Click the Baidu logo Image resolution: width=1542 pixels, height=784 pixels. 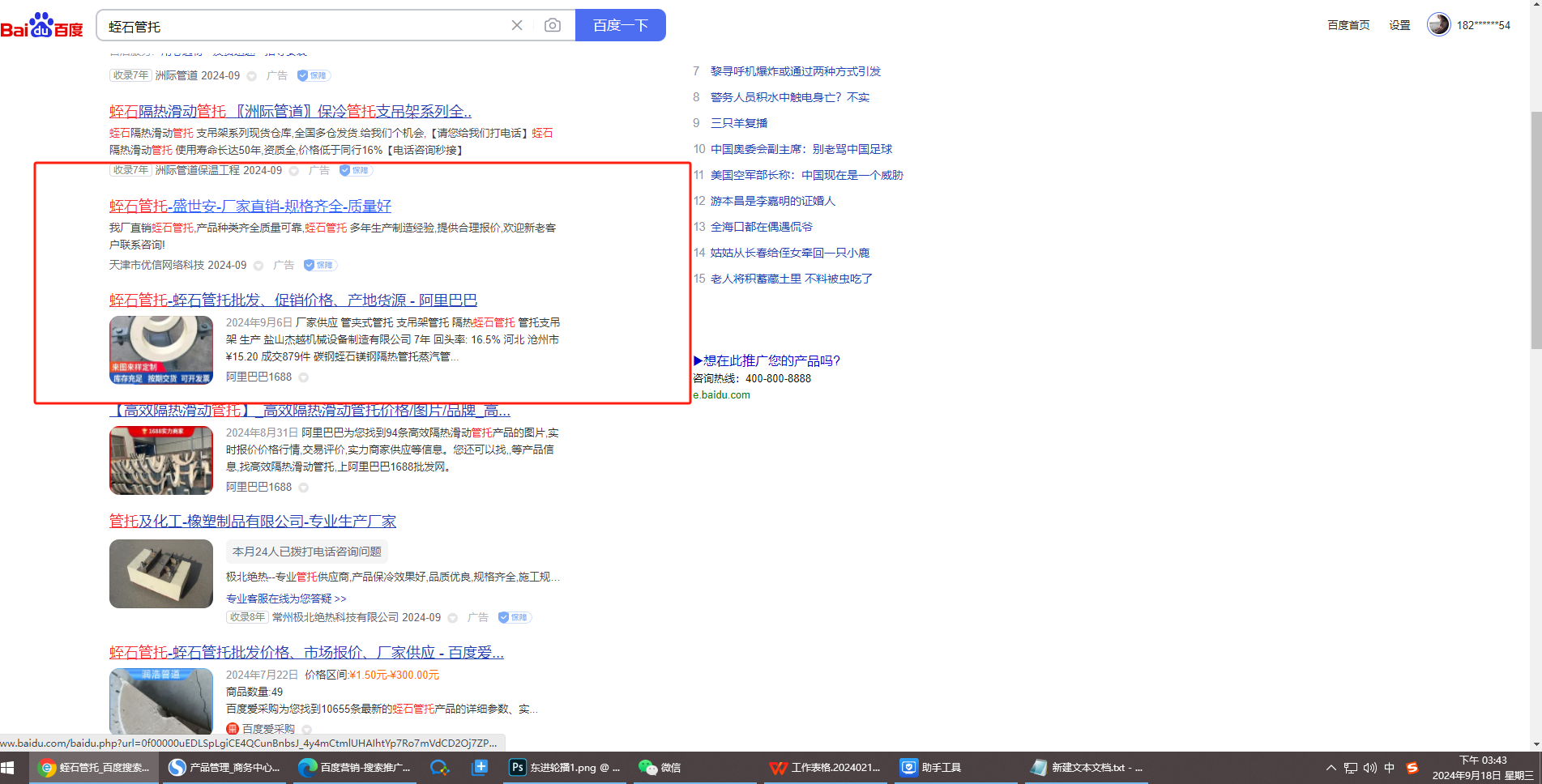(41, 25)
